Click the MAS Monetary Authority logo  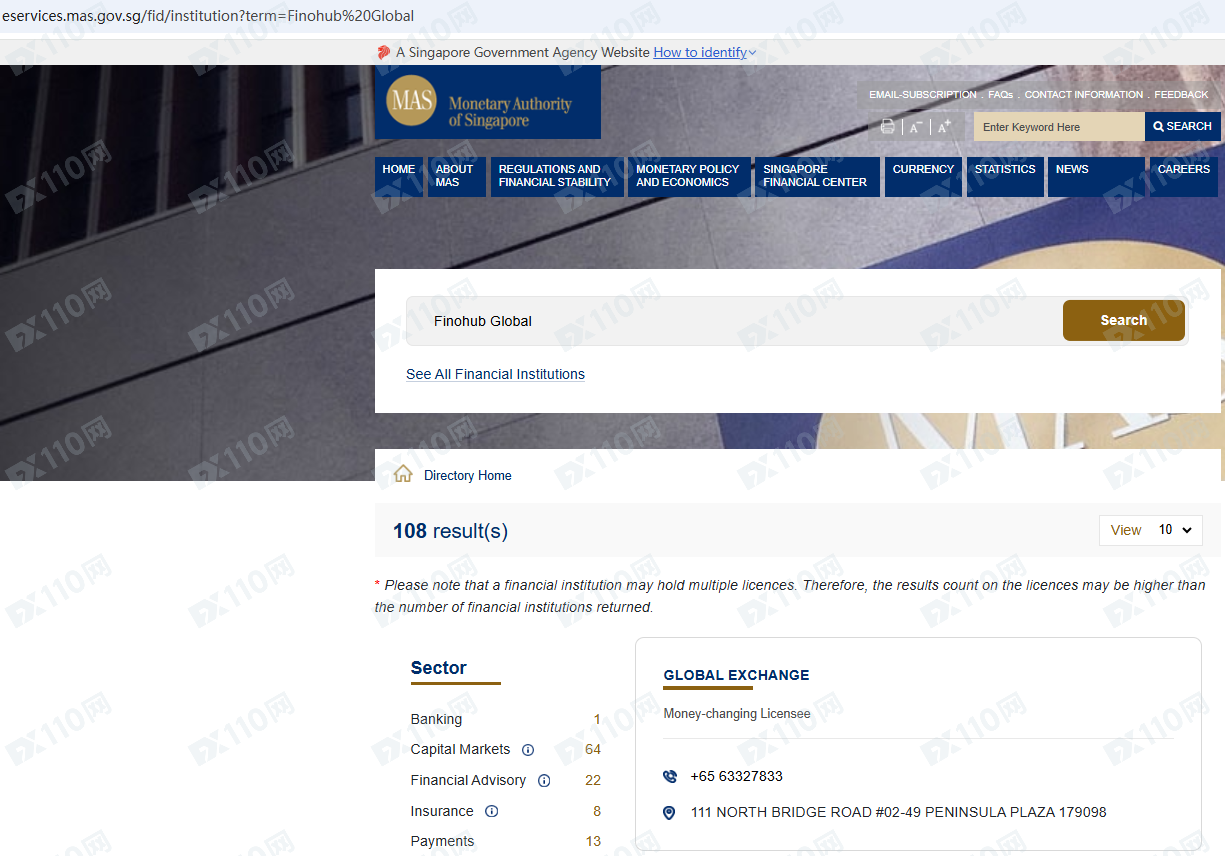487,103
